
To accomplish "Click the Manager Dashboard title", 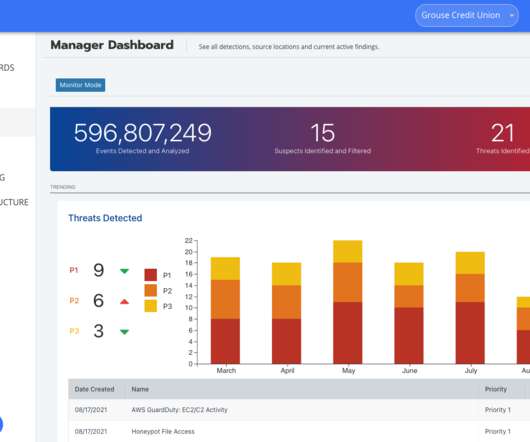I will (x=112, y=45).
